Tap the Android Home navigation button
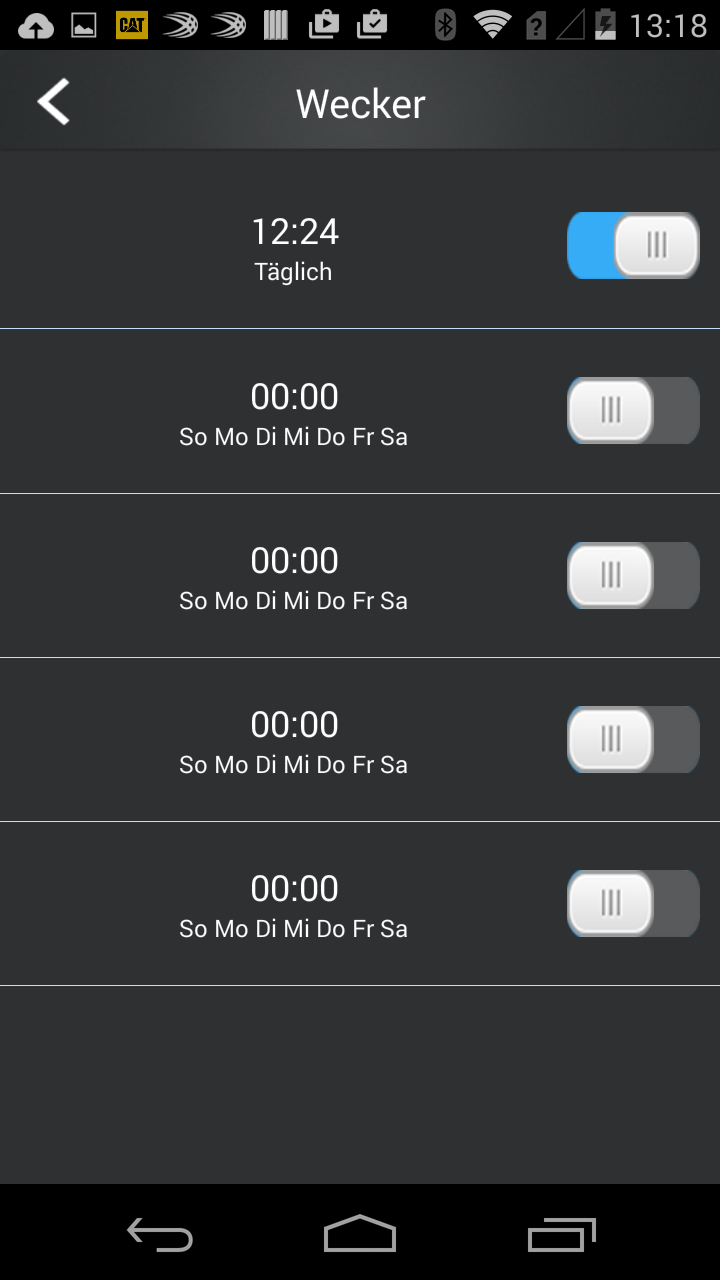The width and height of the screenshot is (720, 1280). [x=360, y=1233]
